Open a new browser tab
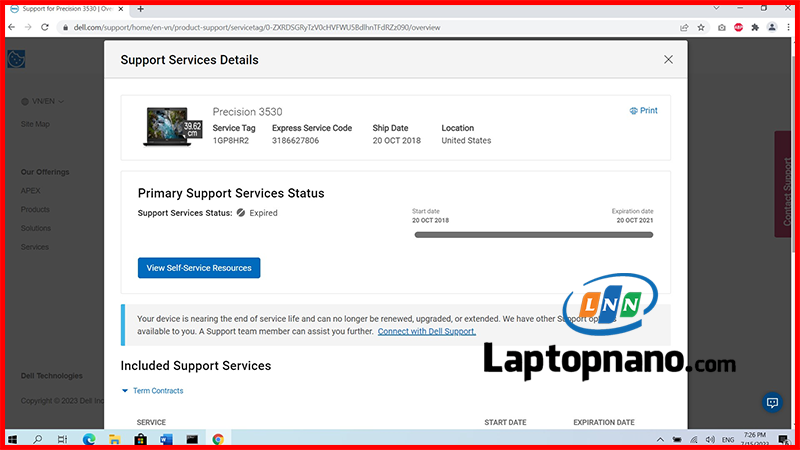 point(140,9)
